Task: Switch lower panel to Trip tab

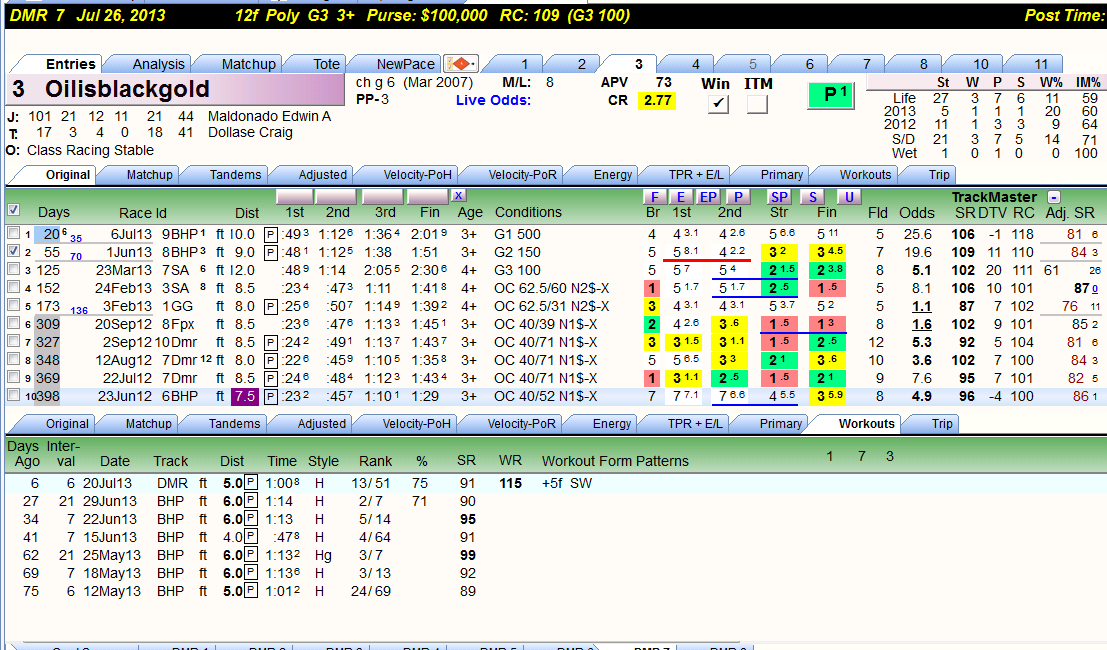Action: 942,424
